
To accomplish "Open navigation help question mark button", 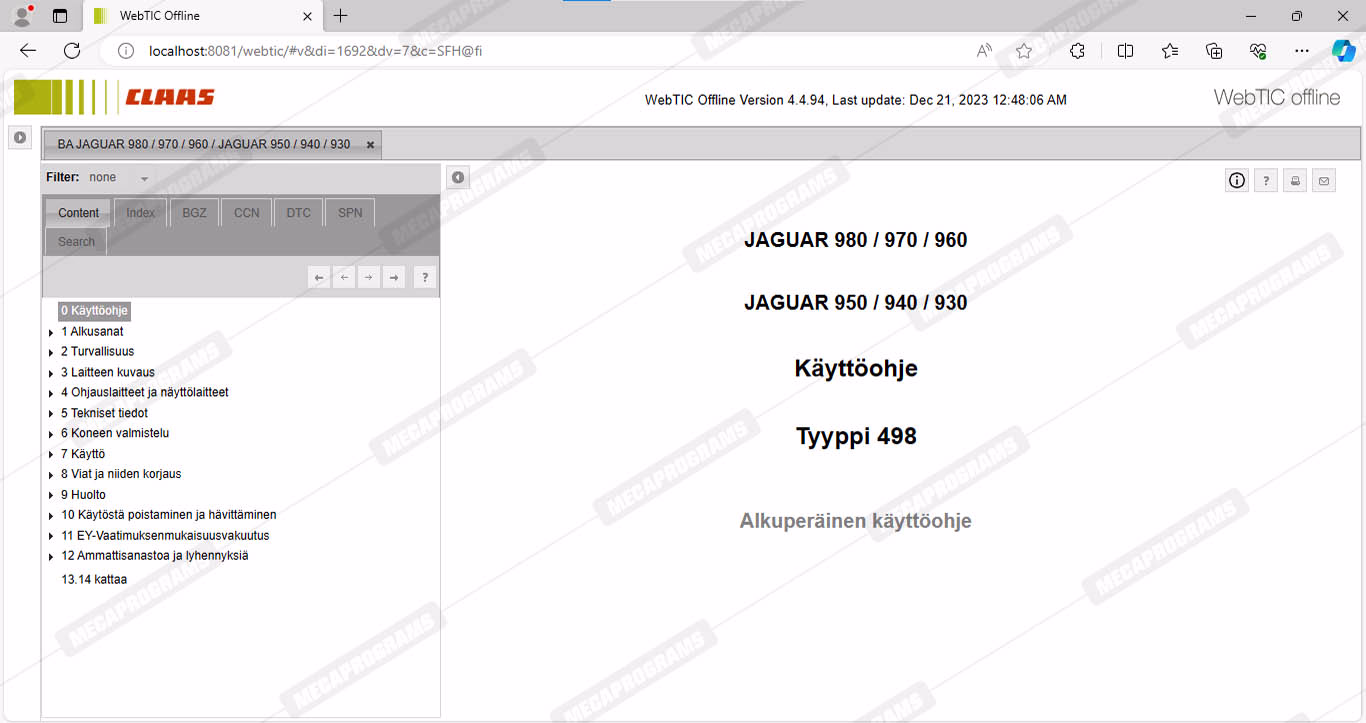I will pyautogui.click(x=425, y=278).
